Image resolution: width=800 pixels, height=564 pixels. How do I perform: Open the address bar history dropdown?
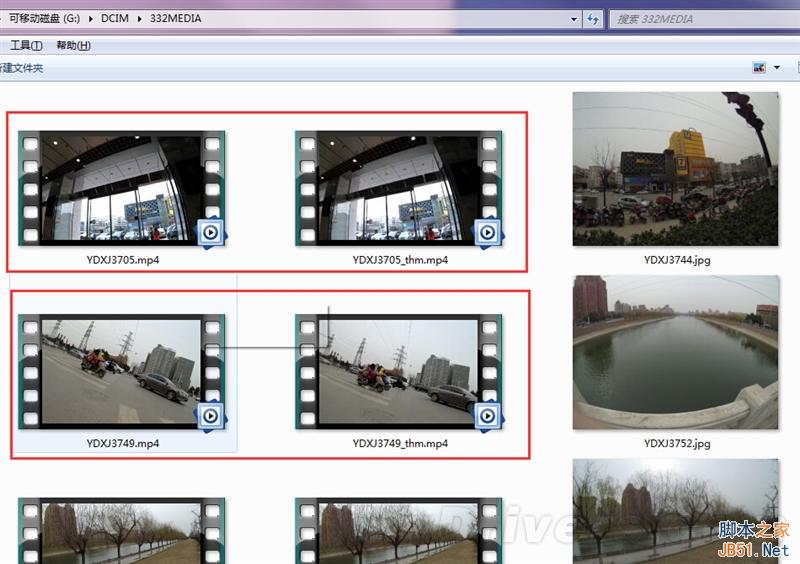coord(573,19)
